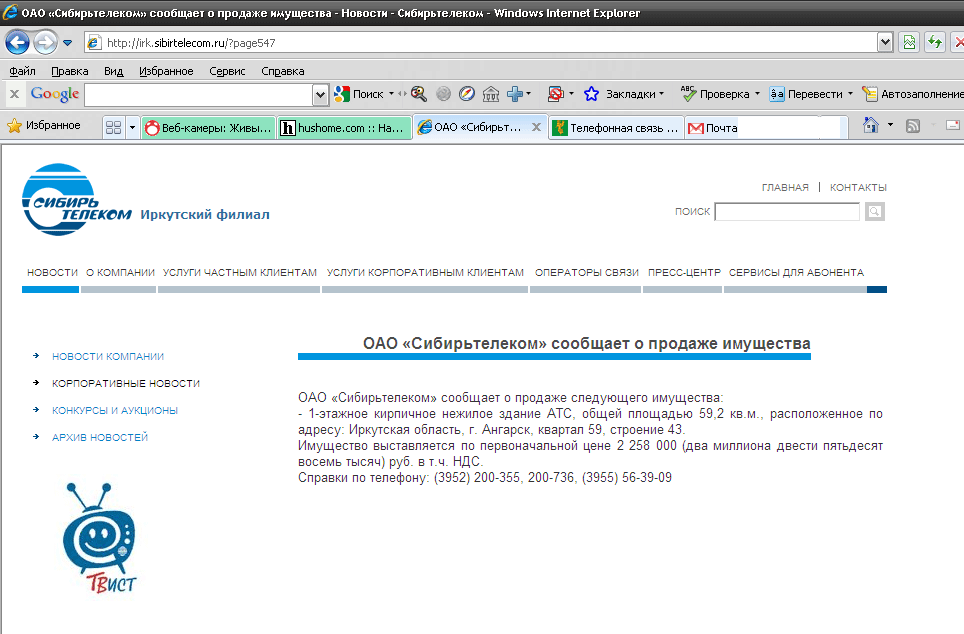
Task: Click the Google Поиск button
Action: 359,94
